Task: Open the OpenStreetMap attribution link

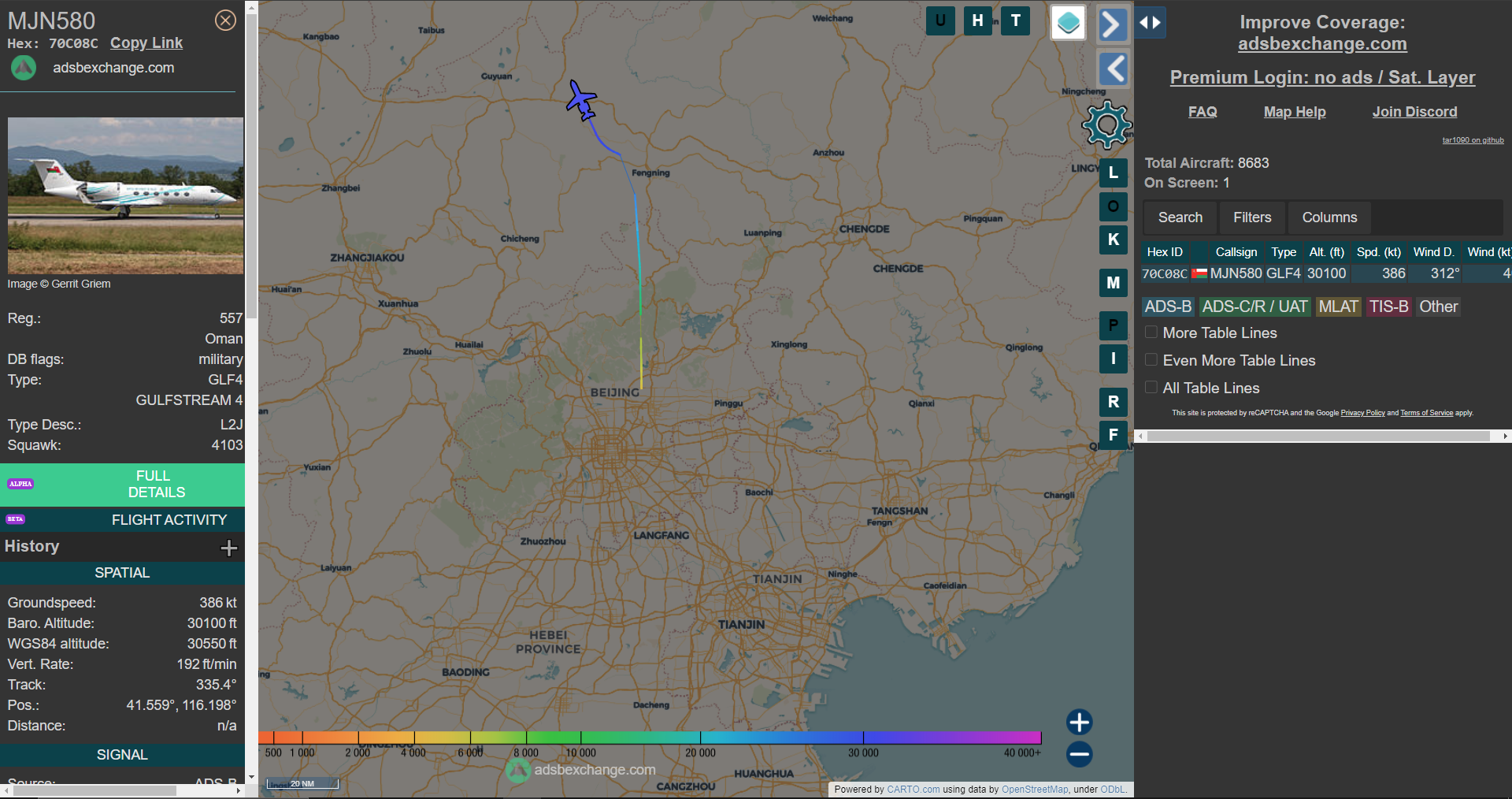Action: click(x=1035, y=790)
